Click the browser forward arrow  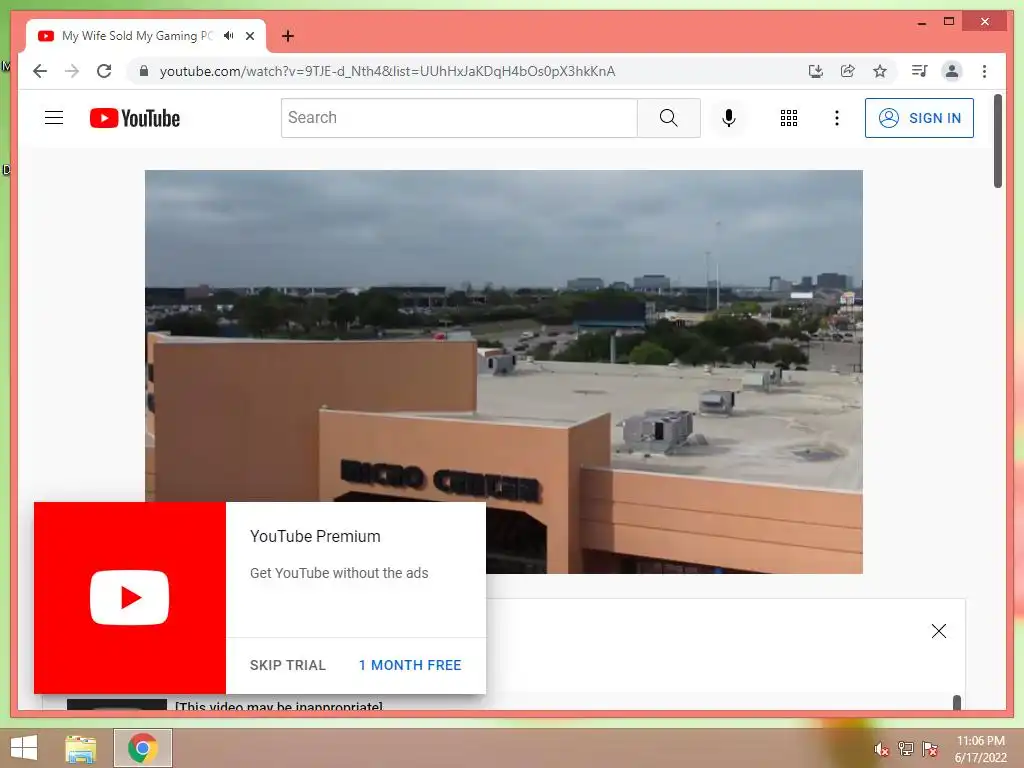pos(72,71)
